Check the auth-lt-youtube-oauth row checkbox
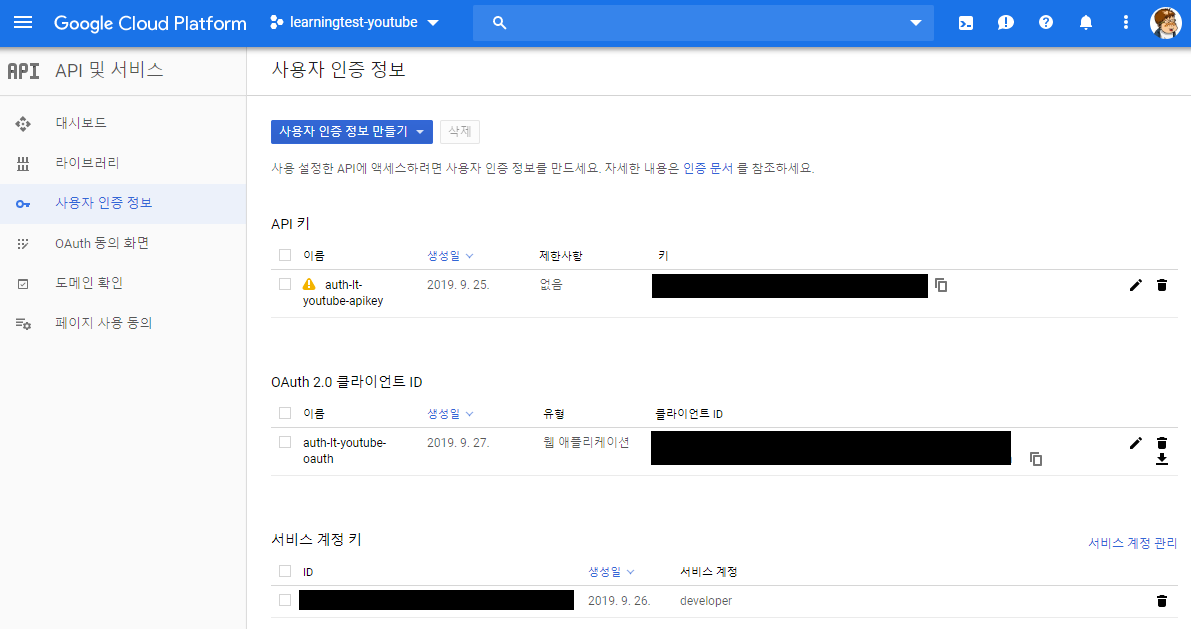The width and height of the screenshot is (1191, 629). coord(285,442)
